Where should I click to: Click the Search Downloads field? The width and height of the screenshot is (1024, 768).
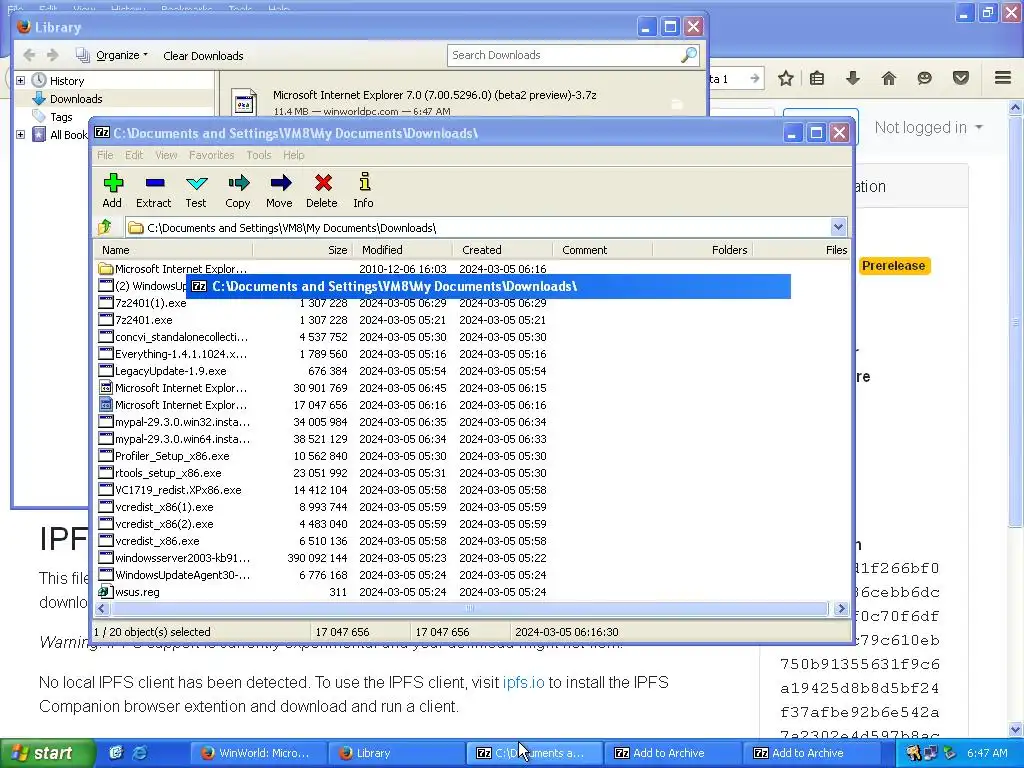(573, 56)
